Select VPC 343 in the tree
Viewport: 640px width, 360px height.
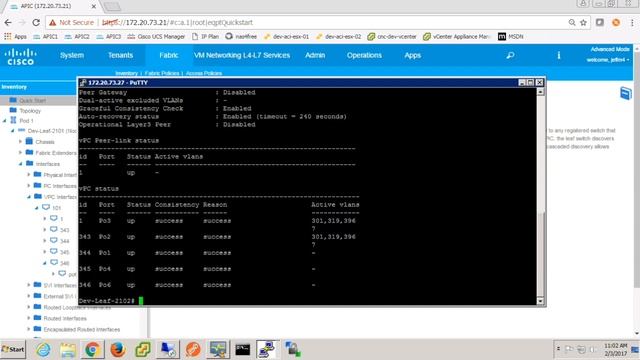pos(64,230)
